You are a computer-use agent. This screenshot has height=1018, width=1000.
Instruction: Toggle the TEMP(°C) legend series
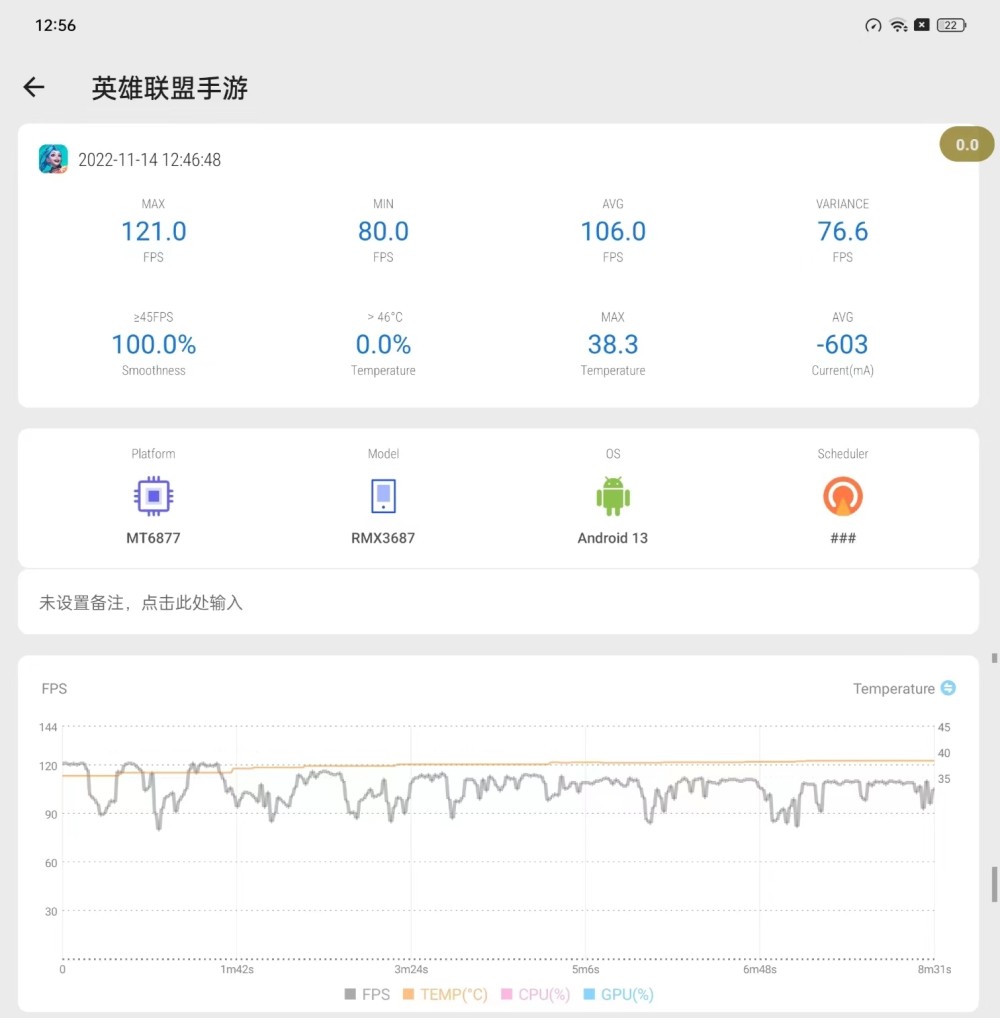(x=445, y=994)
